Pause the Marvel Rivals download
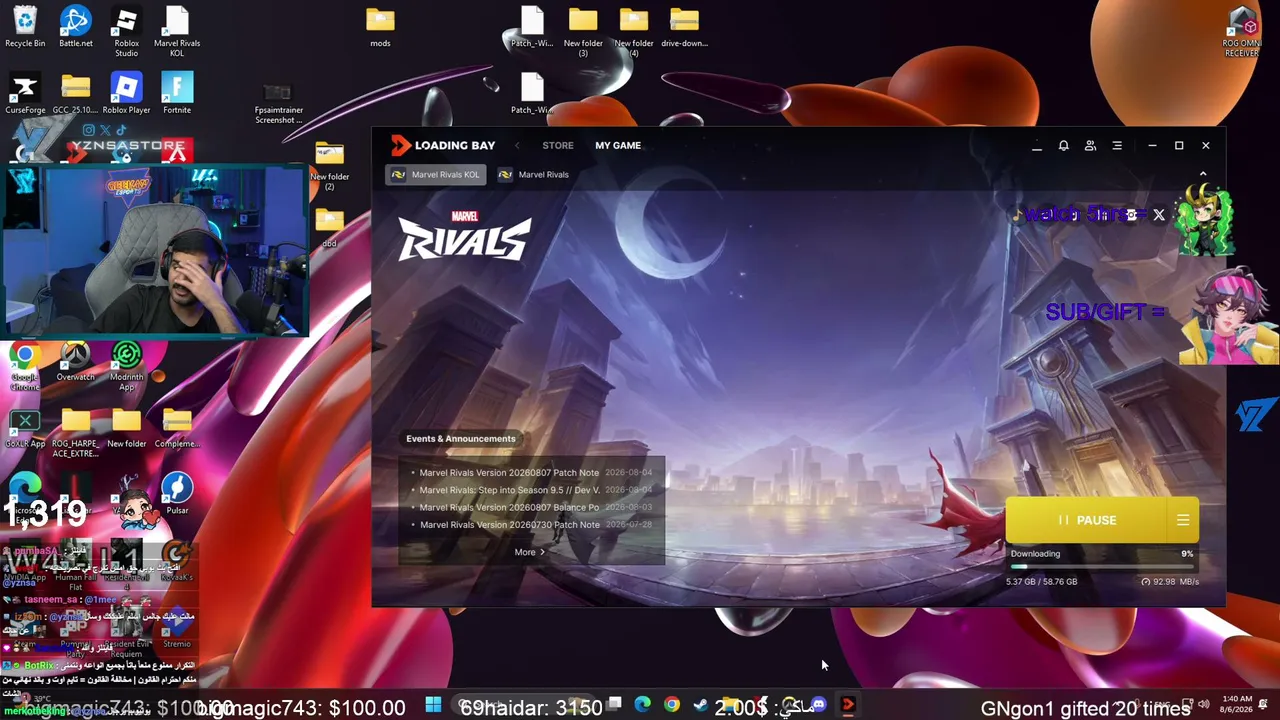Viewport: 1280px width, 720px height. point(1086,520)
